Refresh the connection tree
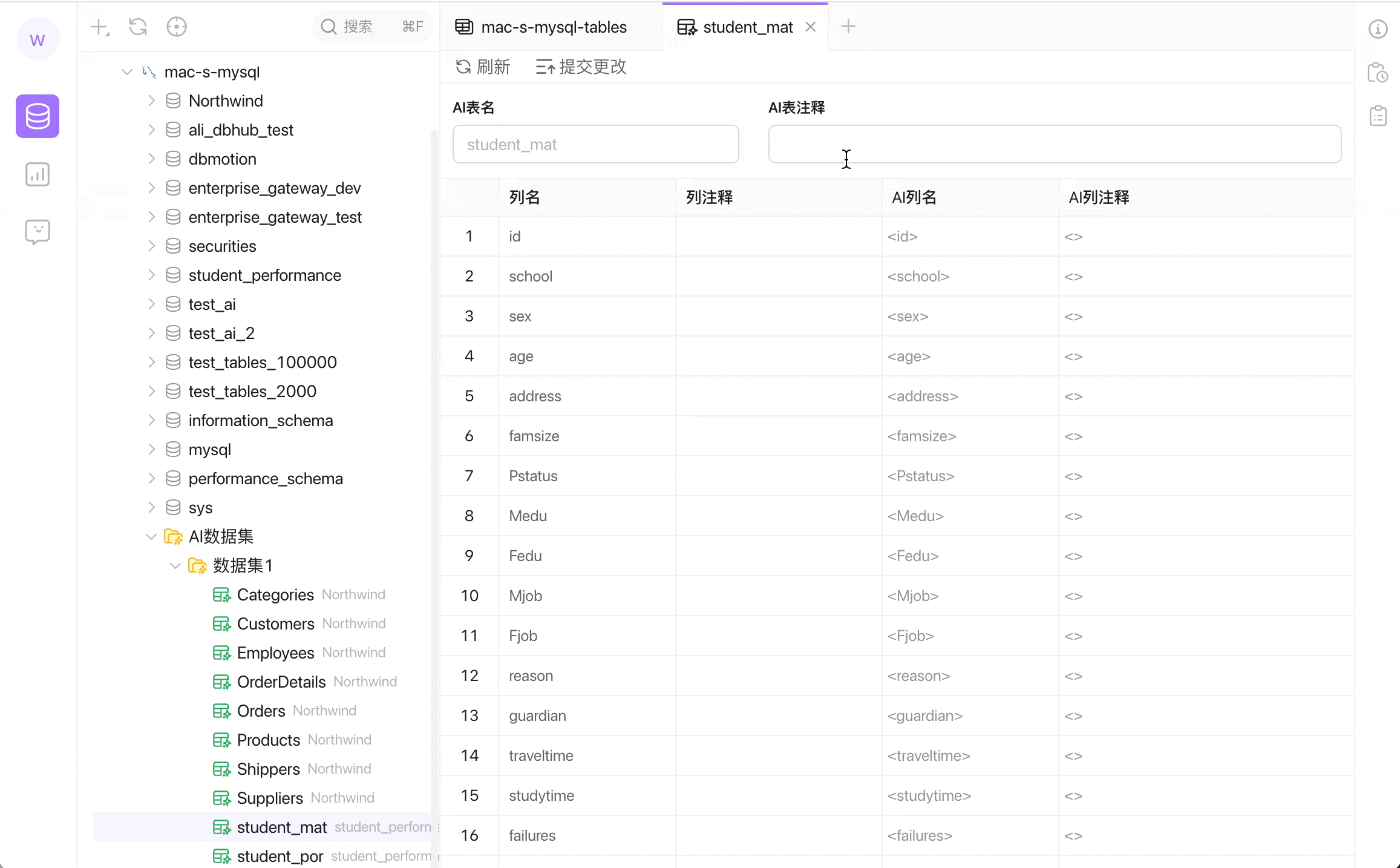 [138, 27]
